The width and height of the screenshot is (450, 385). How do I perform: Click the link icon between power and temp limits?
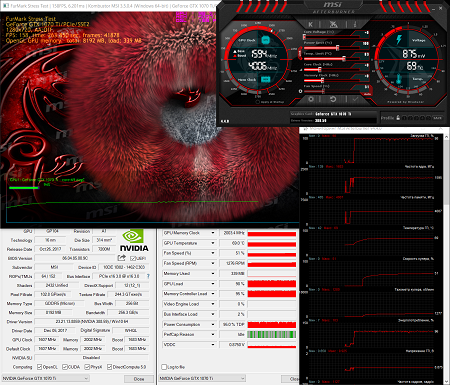pyautogui.click(x=300, y=53)
